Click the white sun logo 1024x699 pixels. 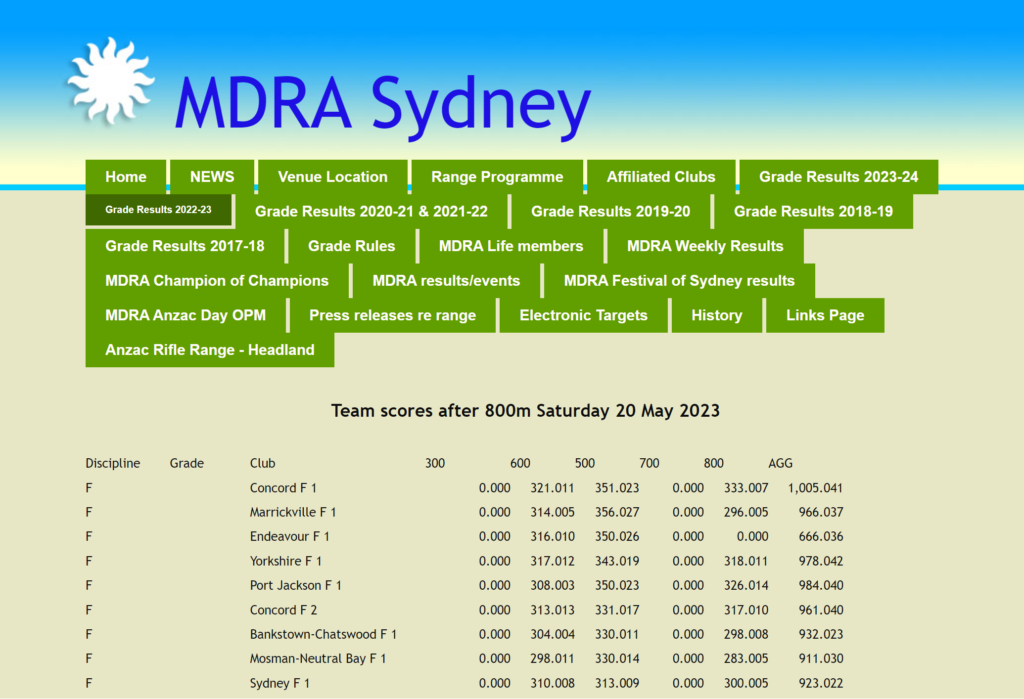pyautogui.click(x=111, y=80)
